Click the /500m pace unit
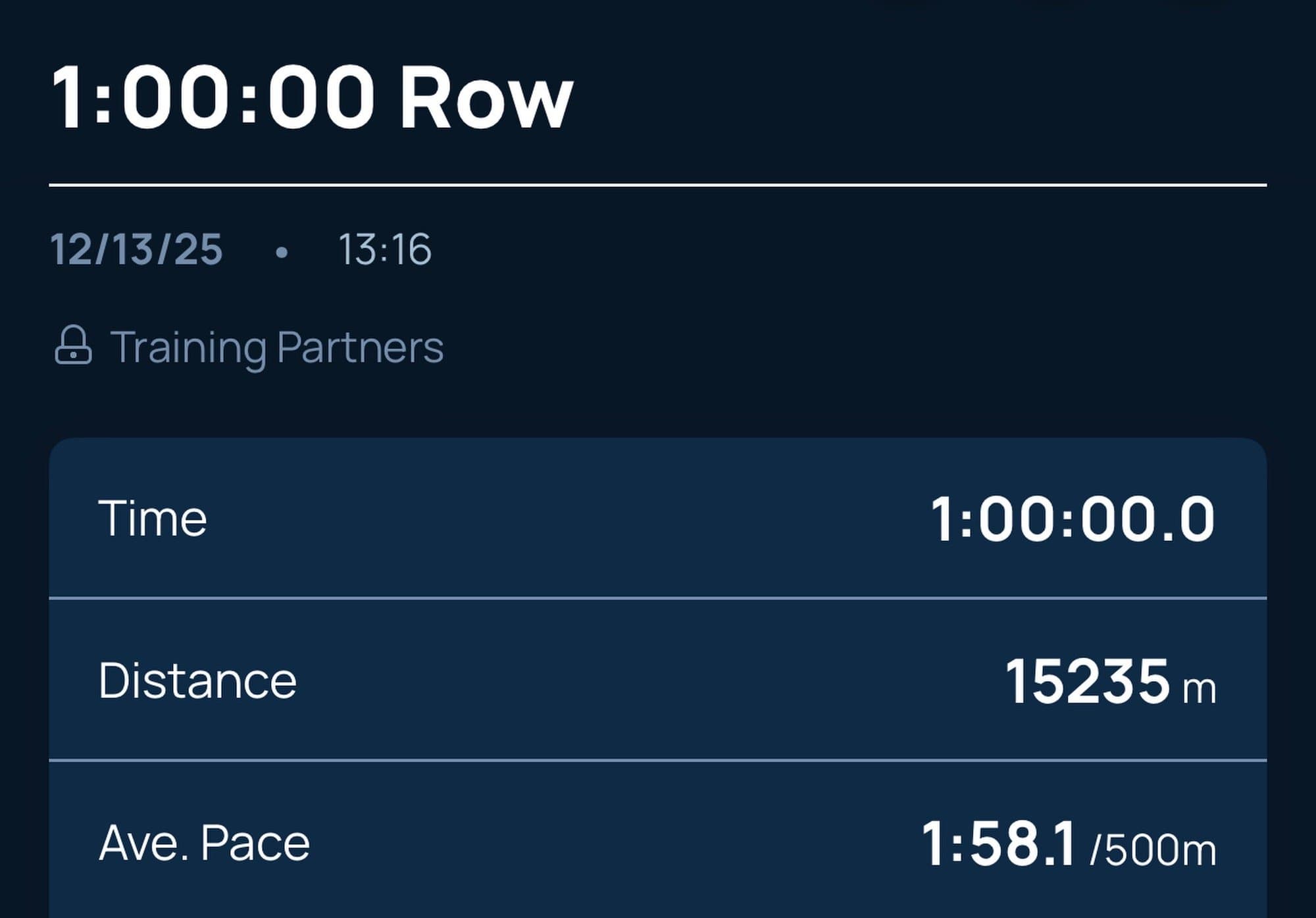The image size is (1316, 918). (1153, 850)
